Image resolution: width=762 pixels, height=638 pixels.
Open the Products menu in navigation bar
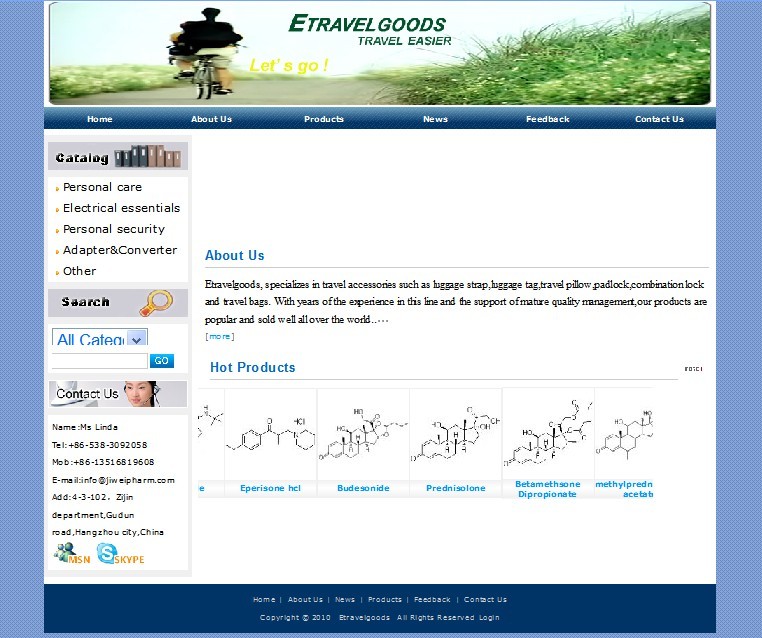[324, 119]
